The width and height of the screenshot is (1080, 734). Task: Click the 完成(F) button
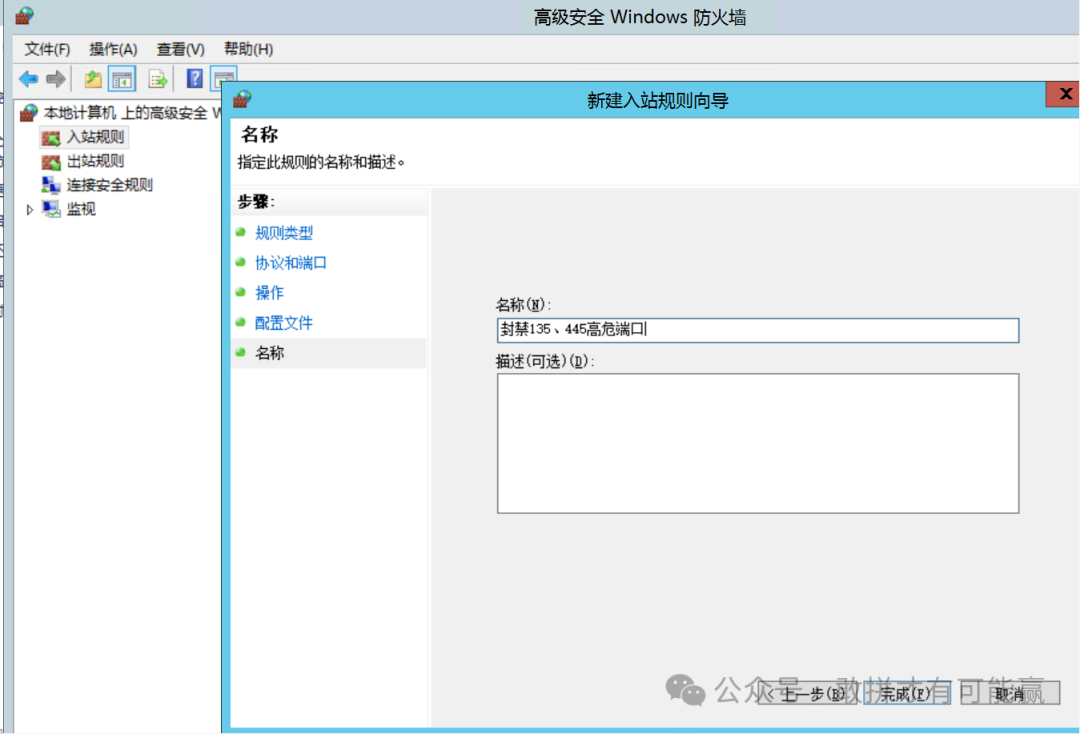(907, 693)
